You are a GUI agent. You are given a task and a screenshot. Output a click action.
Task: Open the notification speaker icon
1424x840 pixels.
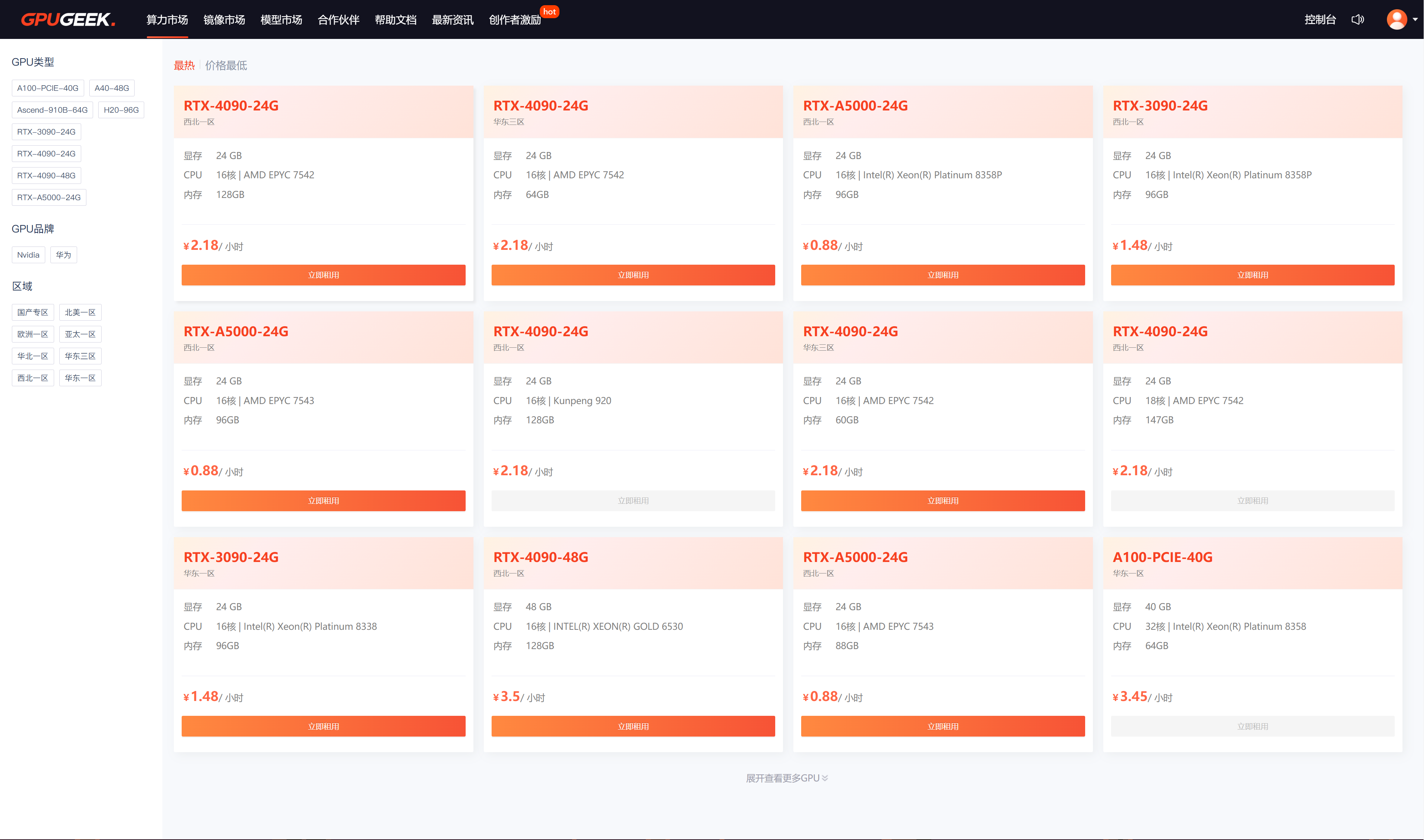(1357, 20)
